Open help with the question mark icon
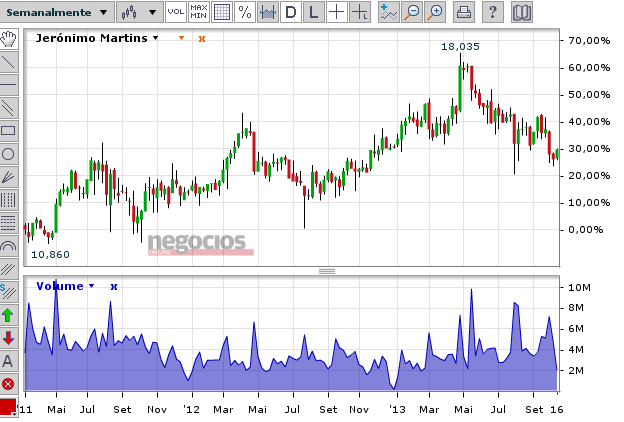Image resolution: width=624 pixels, height=422 pixels. point(493,12)
